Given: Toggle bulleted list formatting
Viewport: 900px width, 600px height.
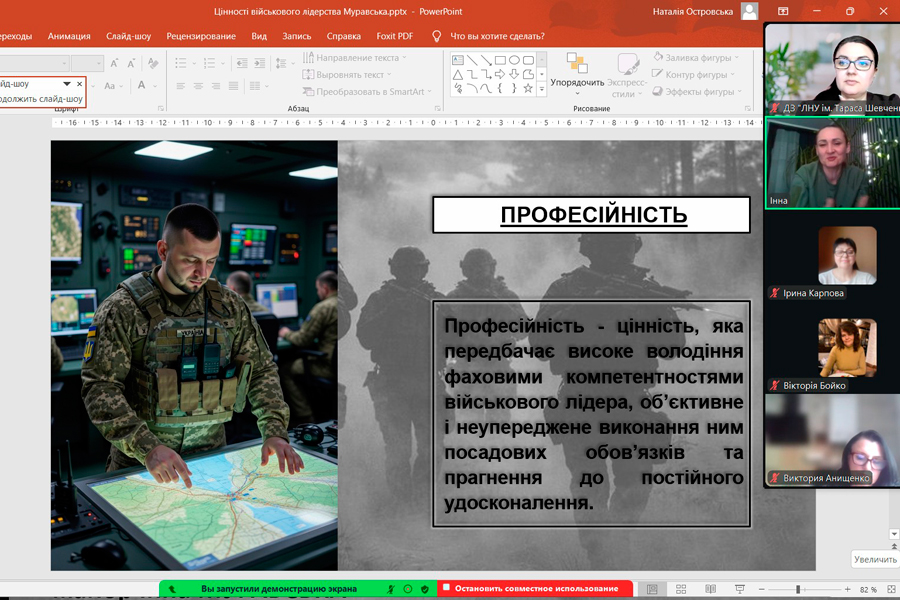Looking at the screenshot, I should tap(181, 62).
